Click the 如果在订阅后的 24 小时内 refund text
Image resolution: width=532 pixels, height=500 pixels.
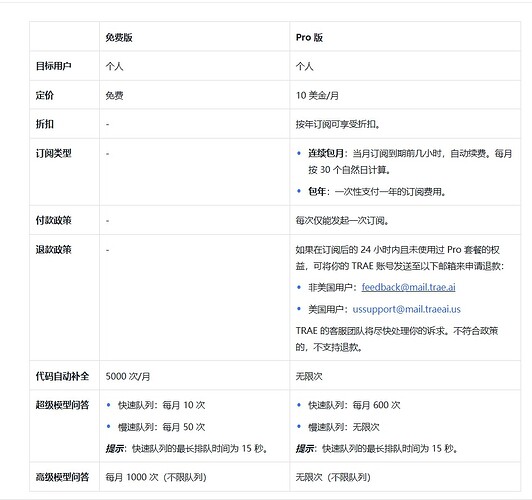[x=400, y=258]
